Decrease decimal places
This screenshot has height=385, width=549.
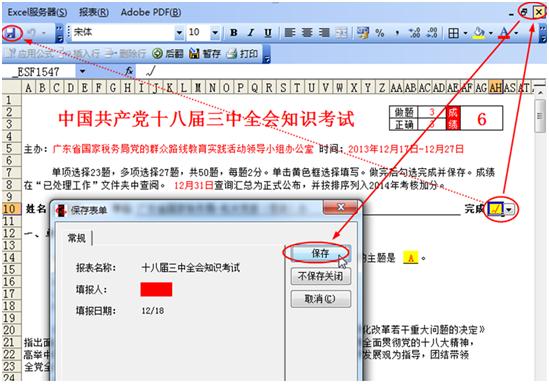pos(432,33)
